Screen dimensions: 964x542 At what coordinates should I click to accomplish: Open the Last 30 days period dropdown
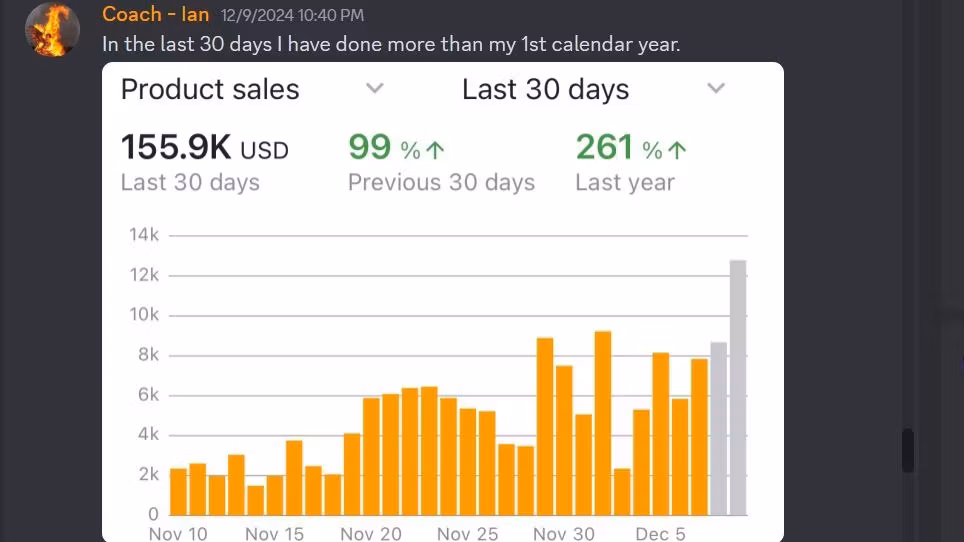593,89
